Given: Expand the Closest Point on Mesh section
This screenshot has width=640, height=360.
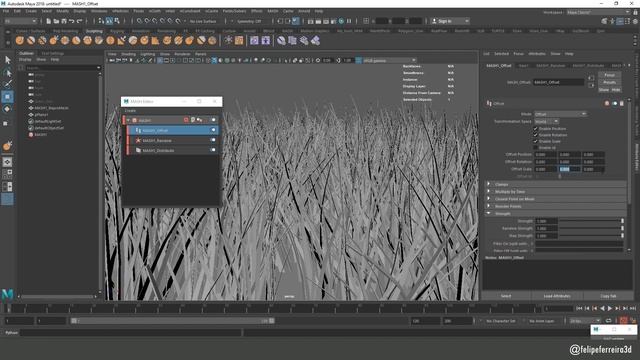Looking at the screenshot, I should pos(557,199).
